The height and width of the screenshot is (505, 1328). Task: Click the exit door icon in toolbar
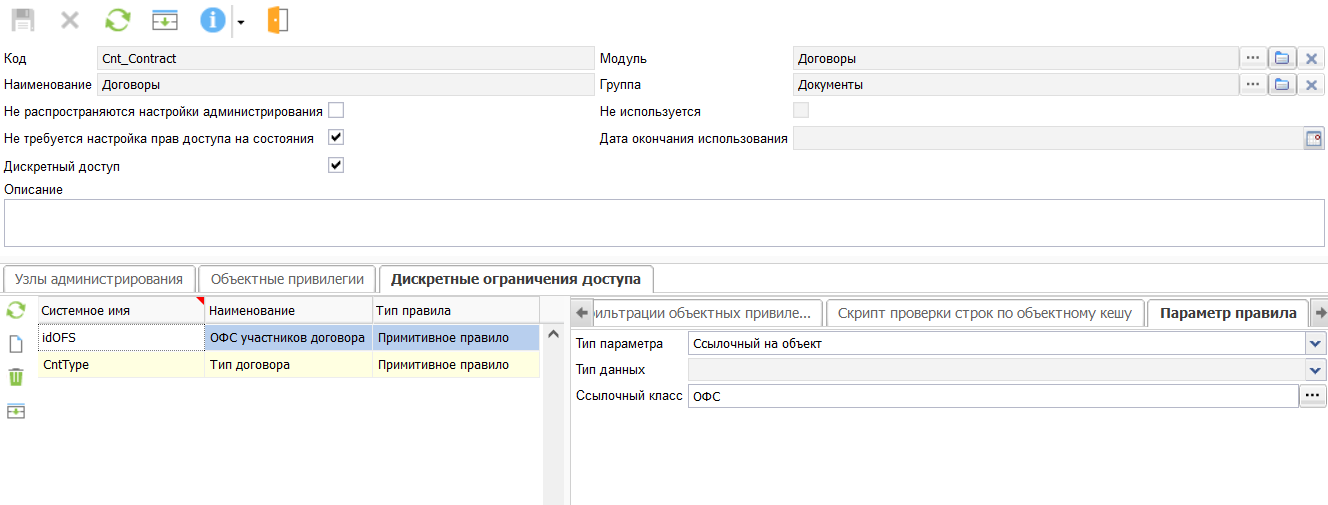pos(278,20)
